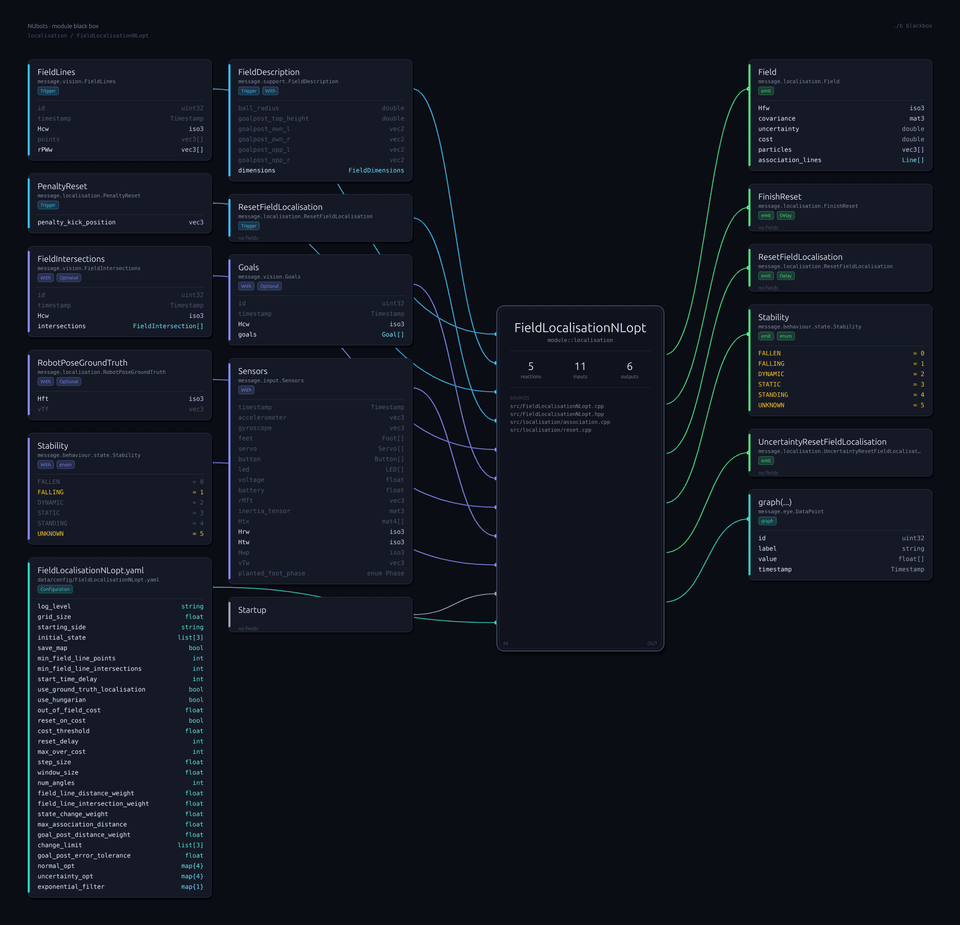Click the reset_delay configuration row
The height and width of the screenshot is (925, 960).
tap(120, 741)
